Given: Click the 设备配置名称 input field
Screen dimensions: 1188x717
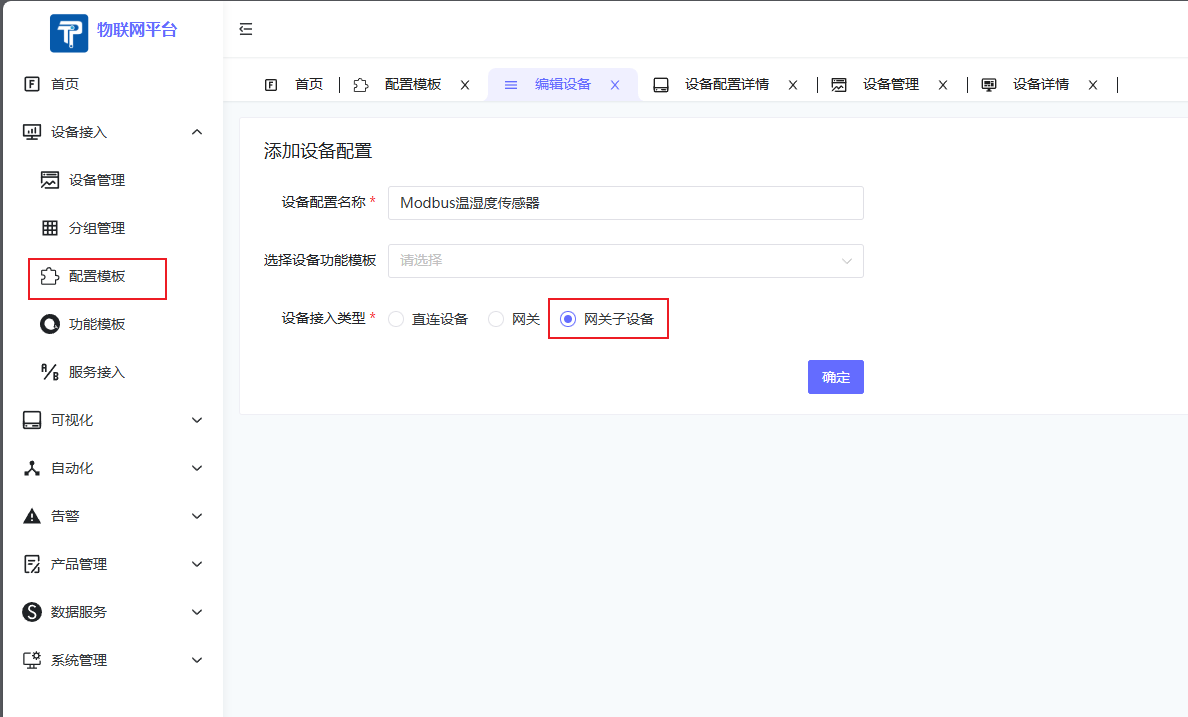Looking at the screenshot, I should coord(625,203).
